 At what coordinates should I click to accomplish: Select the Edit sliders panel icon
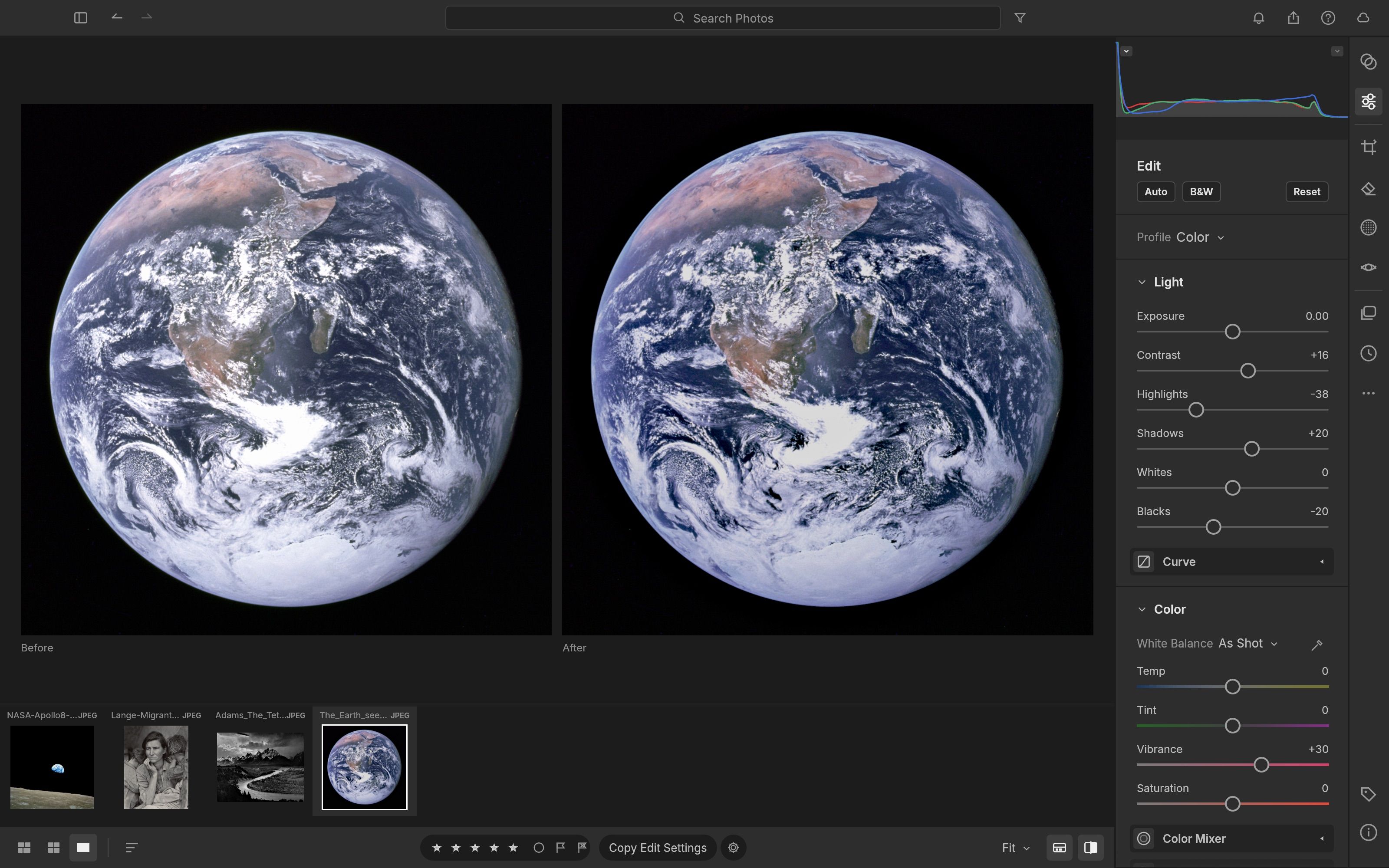(1368, 102)
